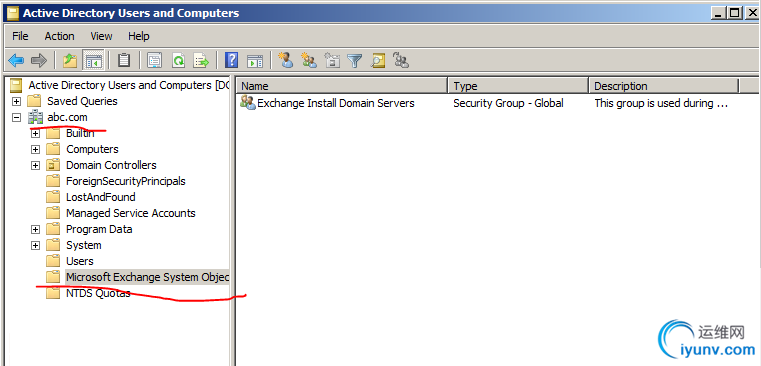Toggle the Show/Hide Action Pane icon
This screenshot has height=366, width=761.
(255, 61)
